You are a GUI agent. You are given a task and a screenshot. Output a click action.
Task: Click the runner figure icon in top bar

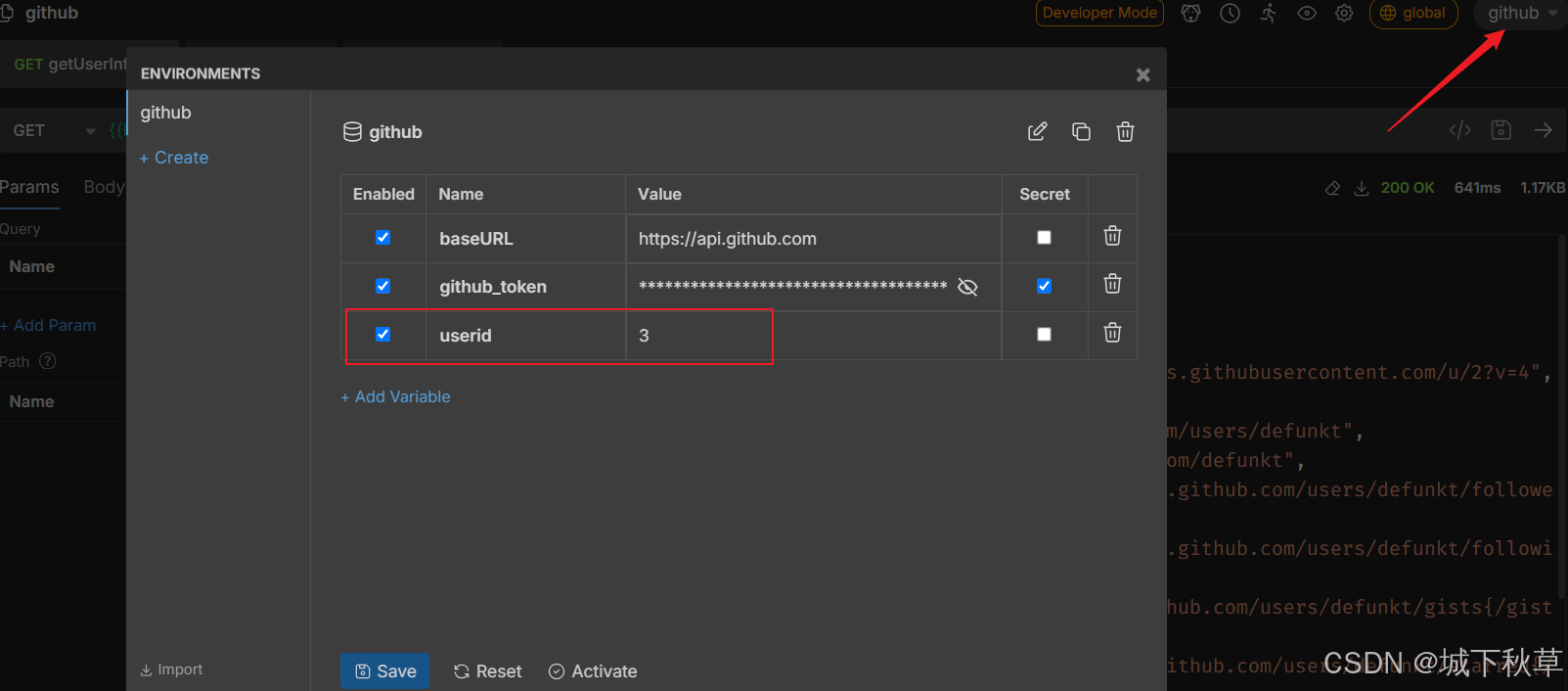click(x=1269, y=13)
